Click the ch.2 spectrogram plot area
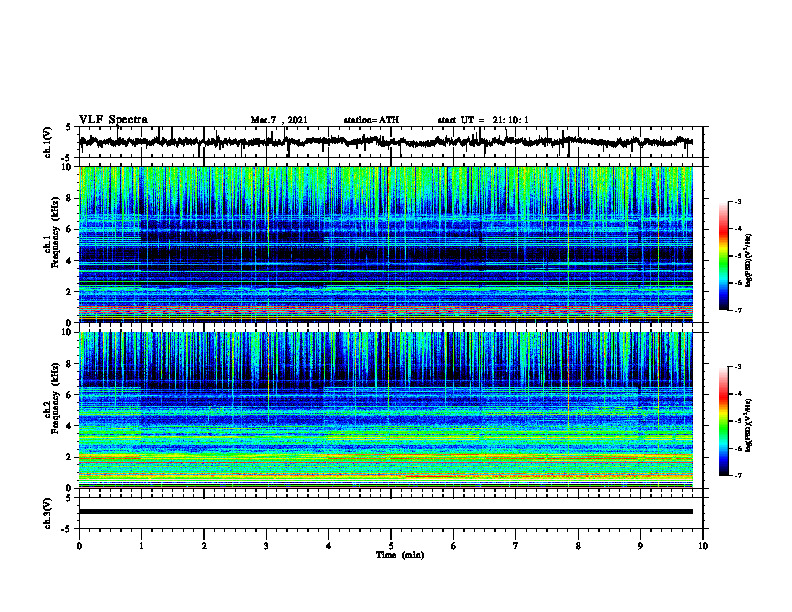792x612 pixels. coord(386,410)
